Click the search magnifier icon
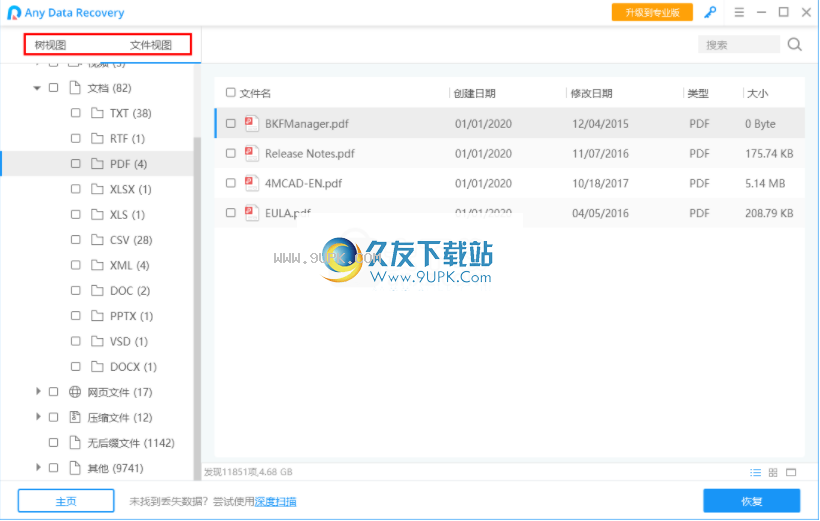 click(x=794, y=44)
